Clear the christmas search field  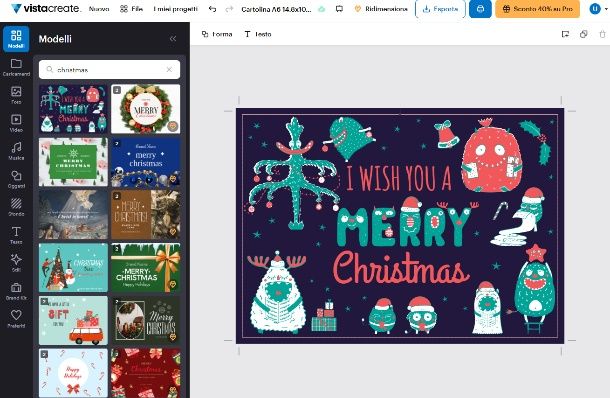(x=169, y=70)
